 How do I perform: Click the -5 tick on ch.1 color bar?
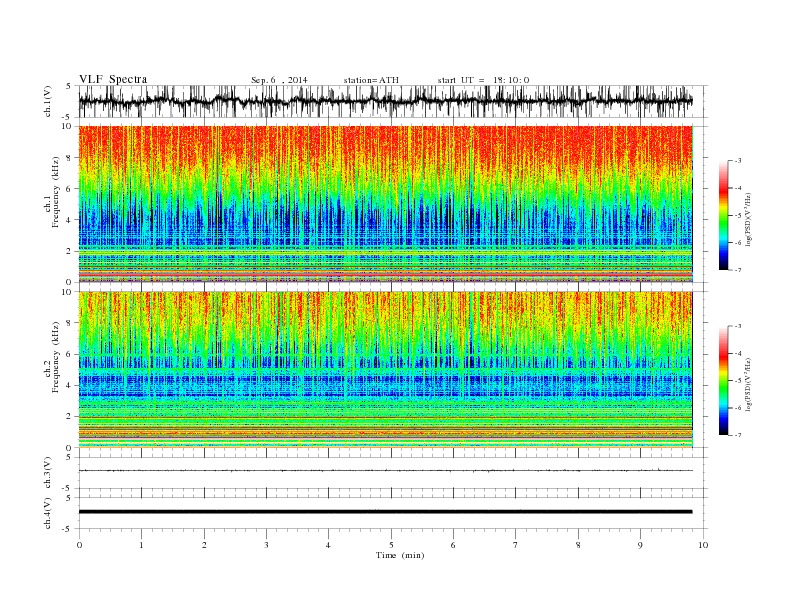737,216
